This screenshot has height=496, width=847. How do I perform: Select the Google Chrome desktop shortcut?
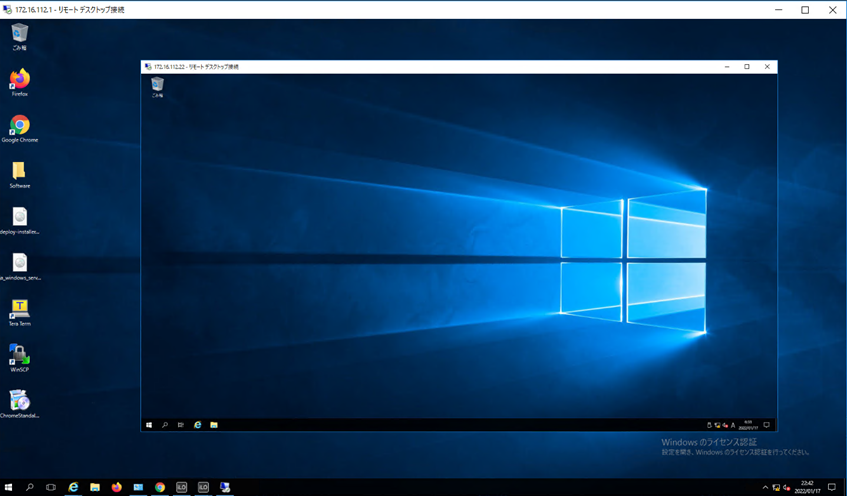coord(19,129)
